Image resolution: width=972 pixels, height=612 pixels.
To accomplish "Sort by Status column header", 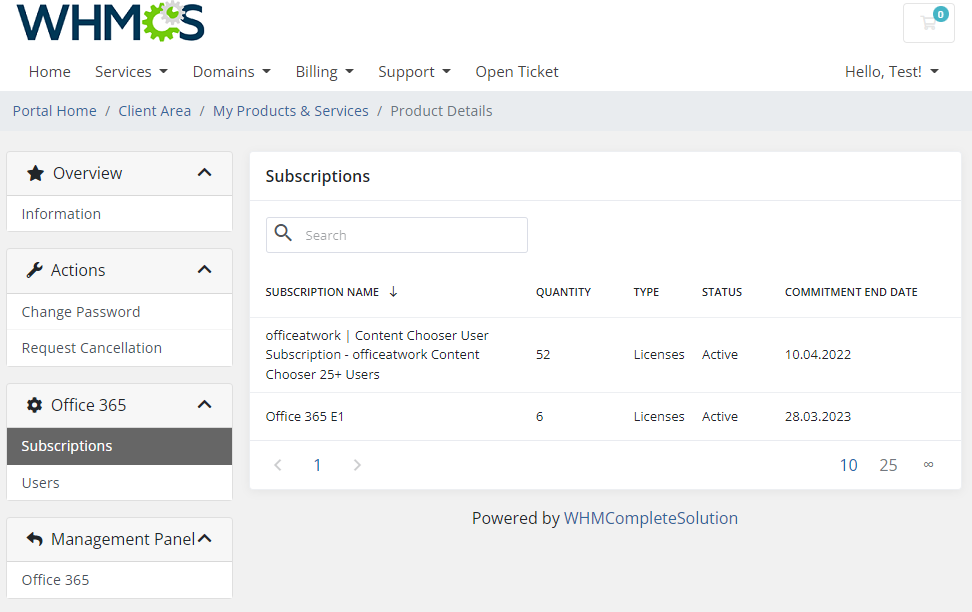I will click(x=722, y=292).
